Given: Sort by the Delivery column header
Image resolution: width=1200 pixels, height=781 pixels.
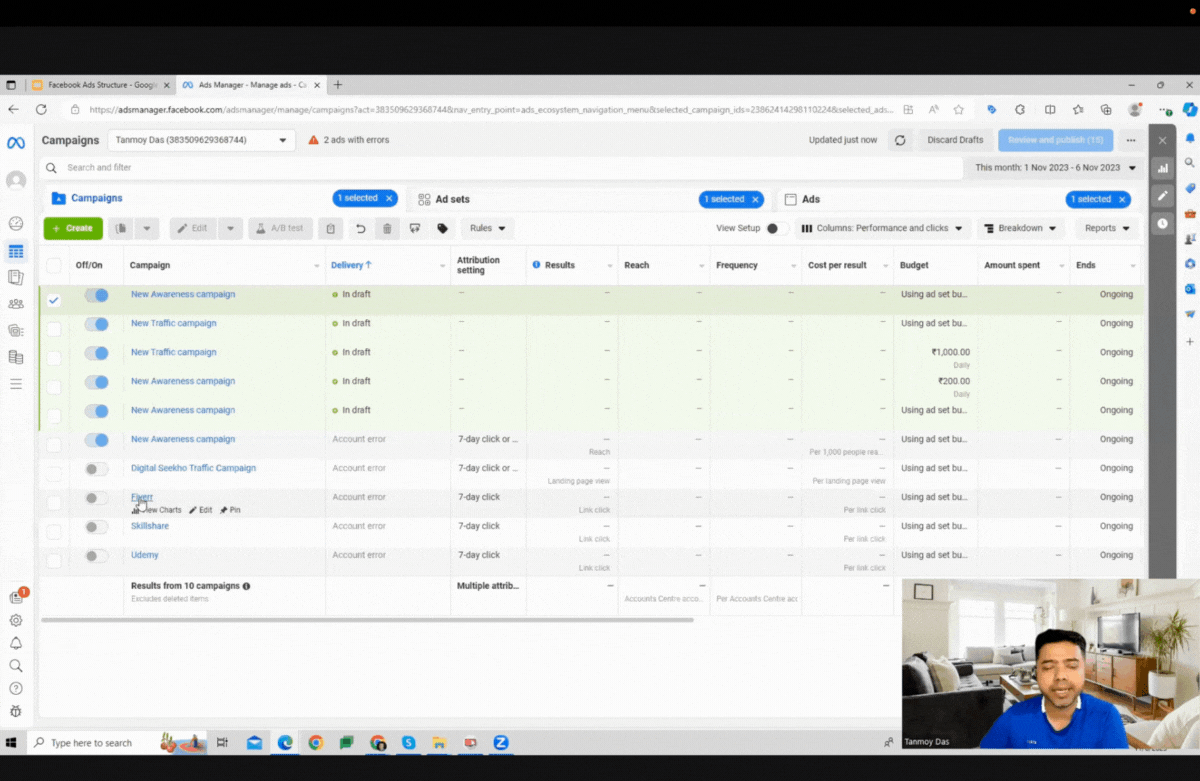Looking at the screenshot, I should point(351,265).
